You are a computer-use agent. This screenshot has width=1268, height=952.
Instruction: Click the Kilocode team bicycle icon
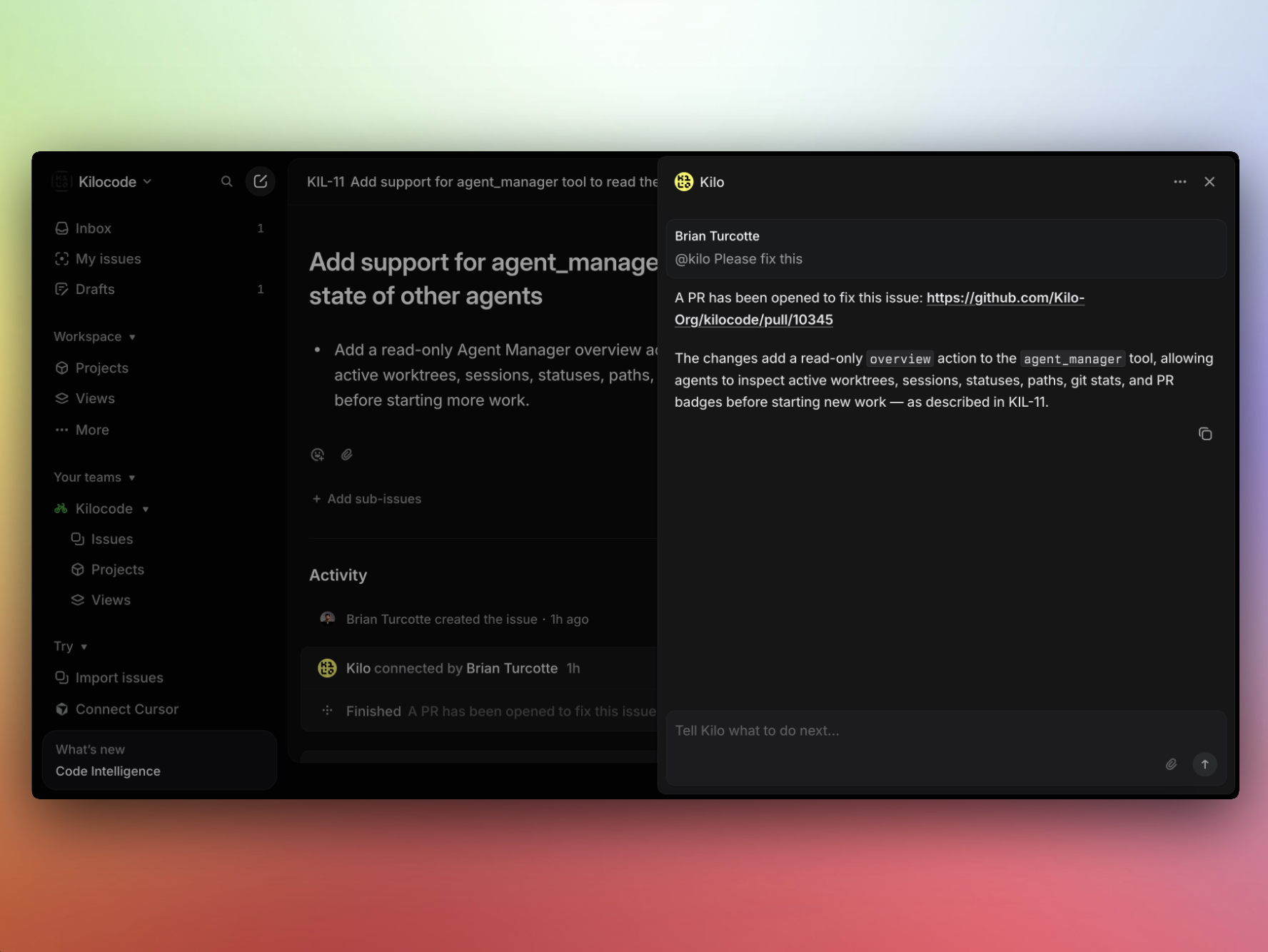pyautogui.click(x=61, y=509)
